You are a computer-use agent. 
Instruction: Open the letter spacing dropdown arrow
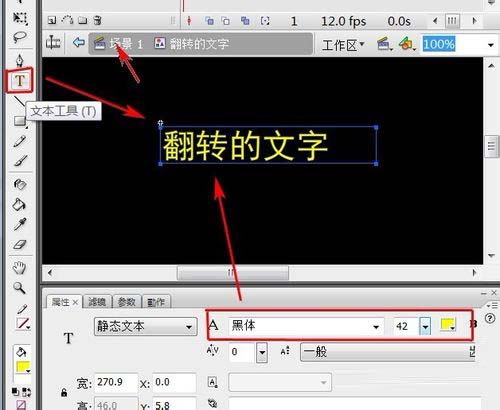pyautogui.click(x=262, y=352)
